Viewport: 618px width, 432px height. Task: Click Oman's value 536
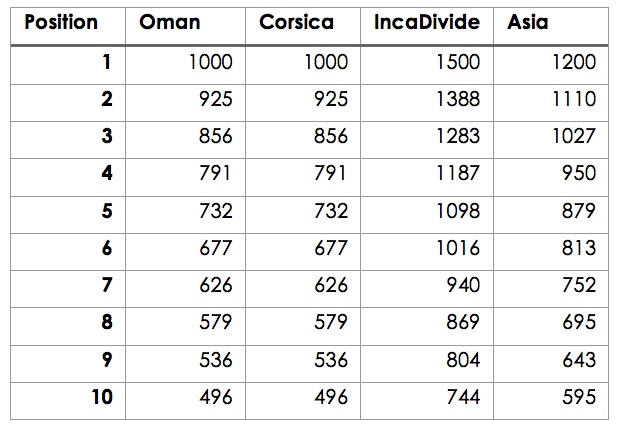215,359
